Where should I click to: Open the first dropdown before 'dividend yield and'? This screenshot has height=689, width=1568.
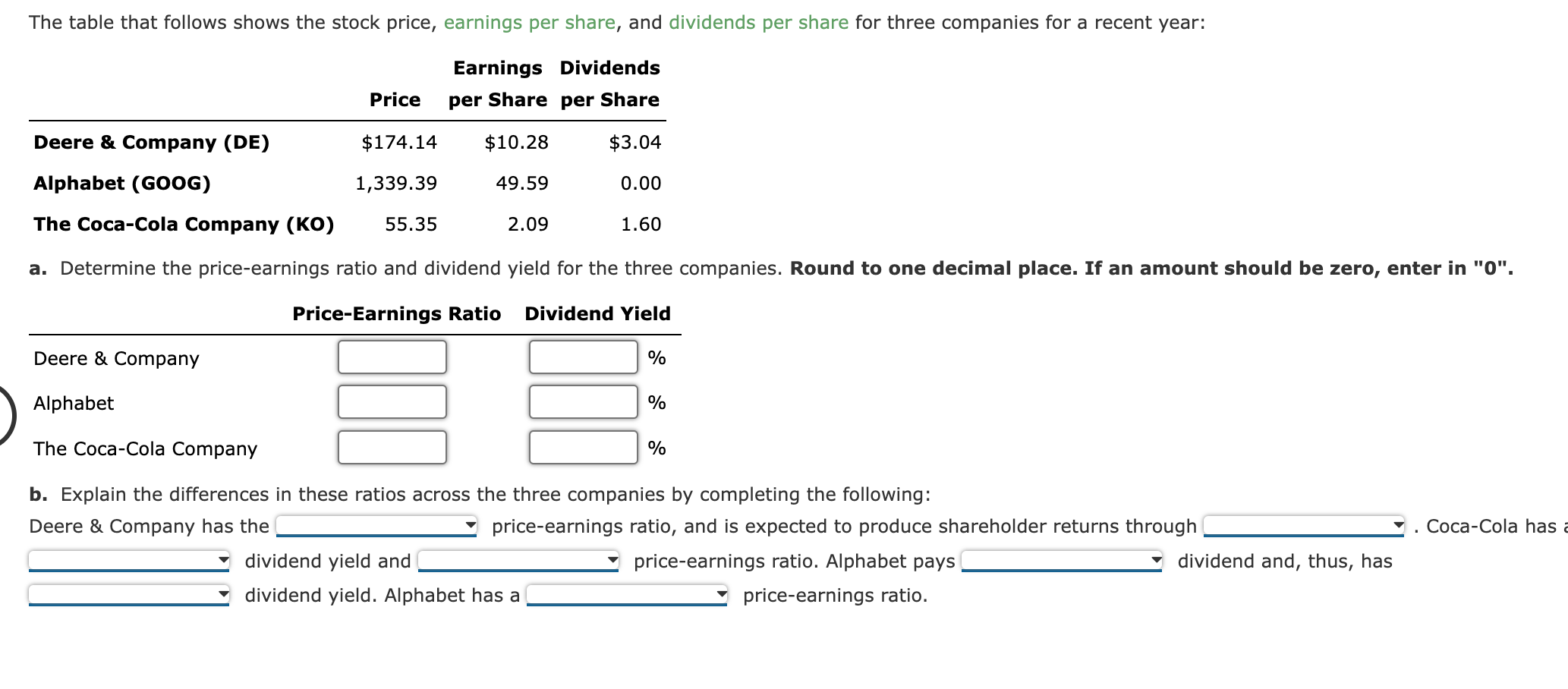click(x=128, y=561)
